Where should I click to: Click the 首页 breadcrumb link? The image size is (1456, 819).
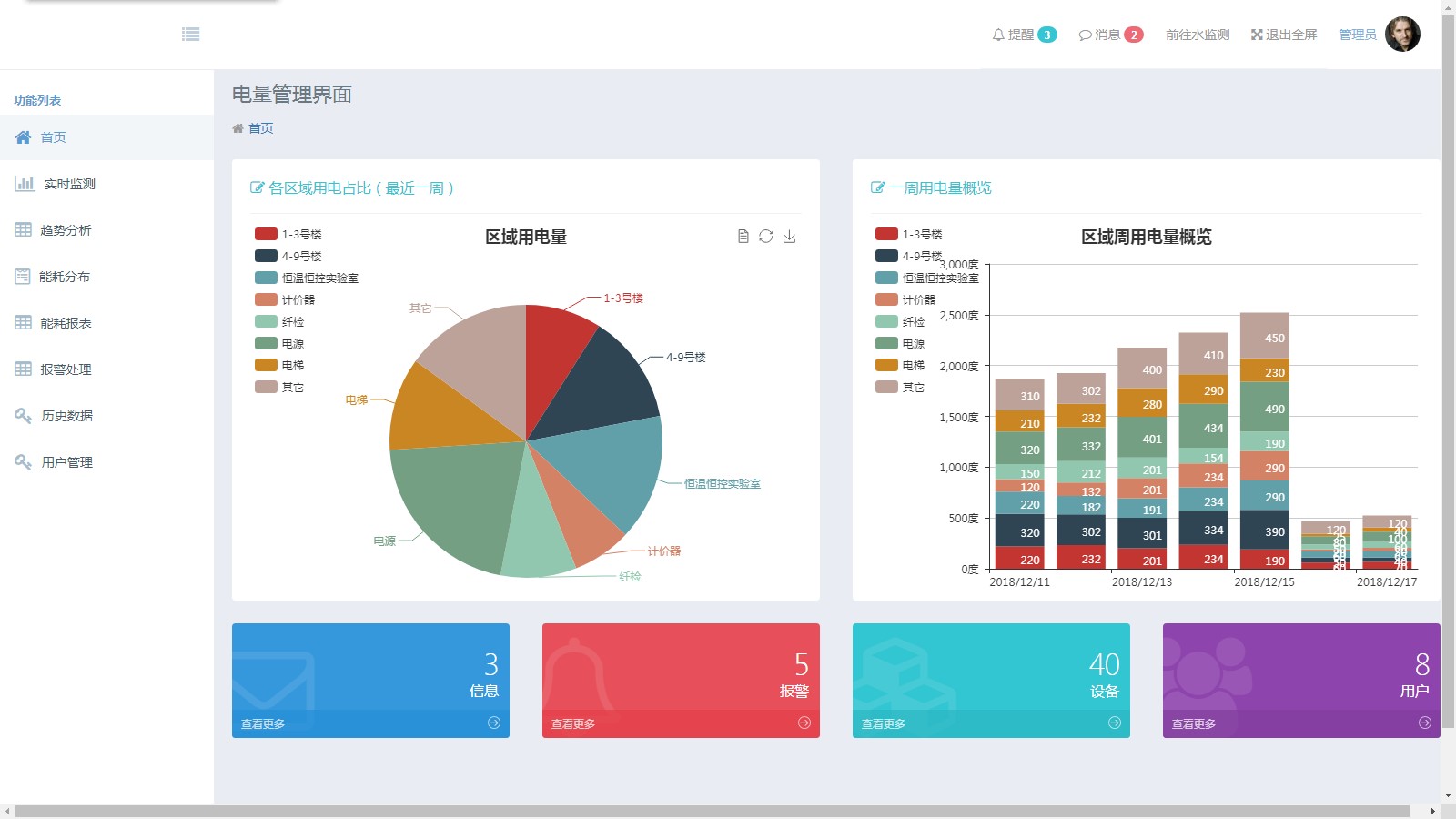click(x=260, y=128)
